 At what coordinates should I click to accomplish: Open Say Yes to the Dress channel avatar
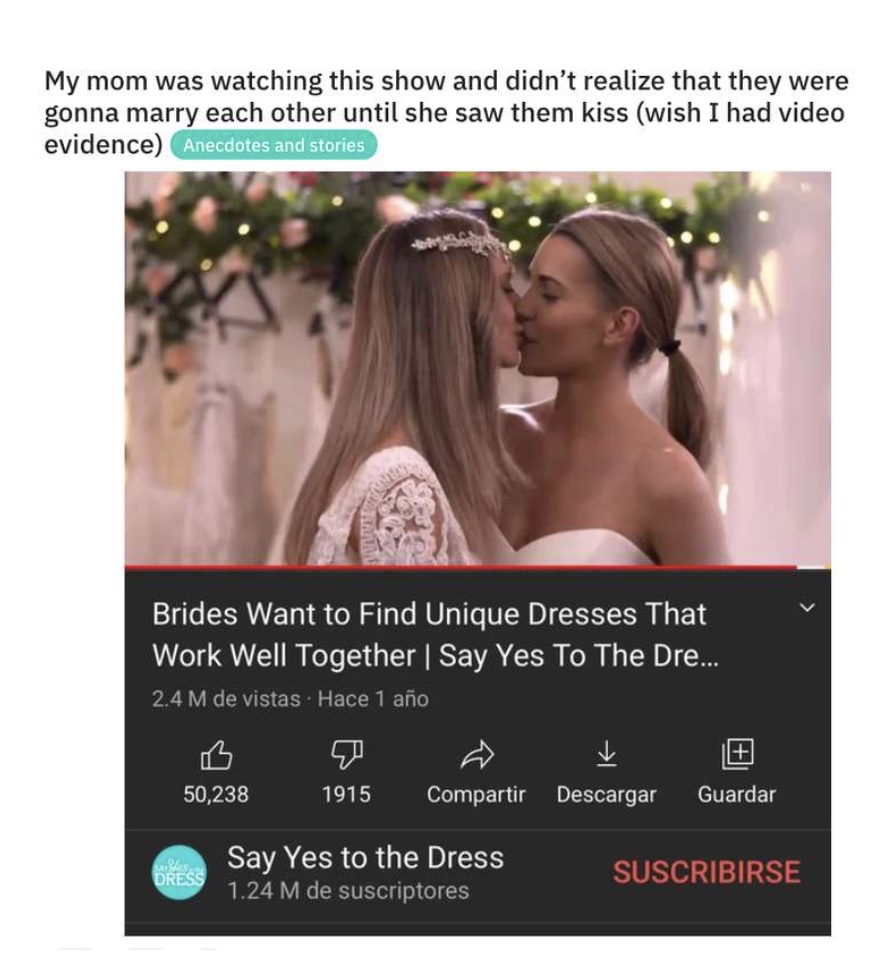pos(179,872)
